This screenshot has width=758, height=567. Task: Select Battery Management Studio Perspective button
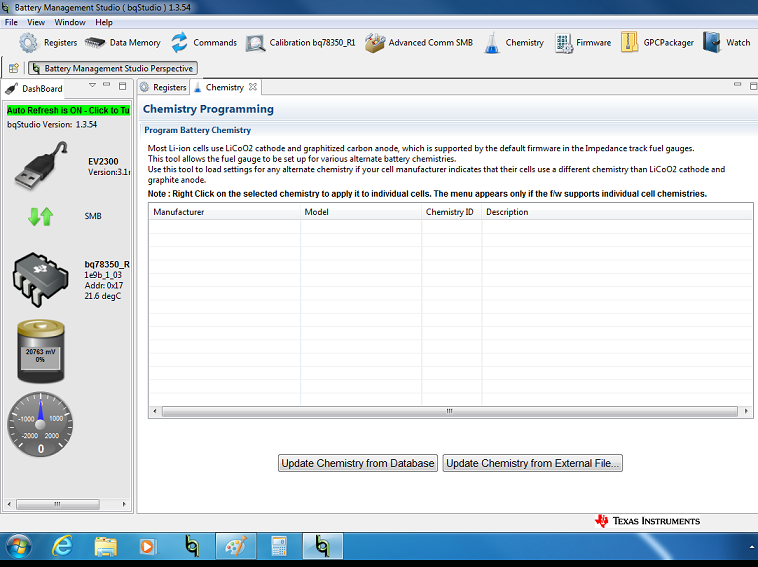(113, 68)
